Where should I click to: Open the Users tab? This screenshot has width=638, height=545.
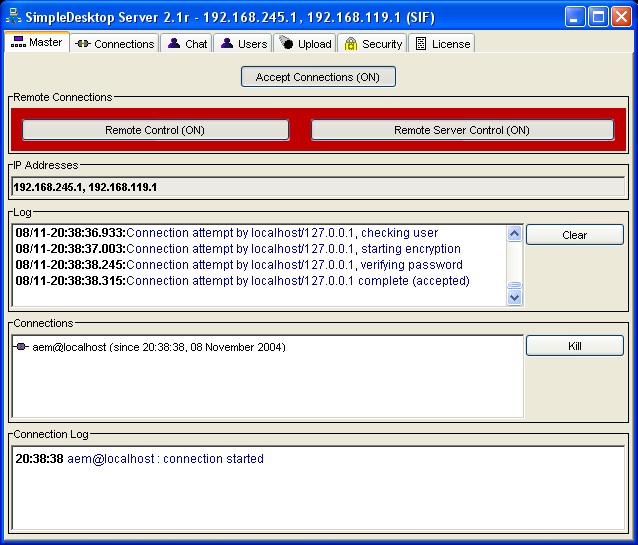point(243,43)
